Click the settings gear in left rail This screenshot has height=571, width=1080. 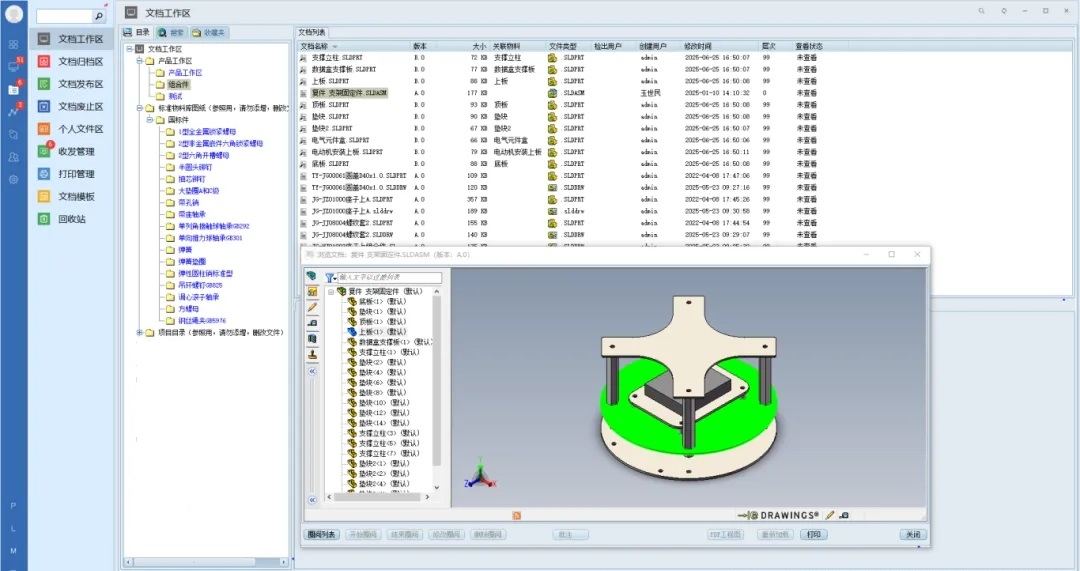[13, 179]
